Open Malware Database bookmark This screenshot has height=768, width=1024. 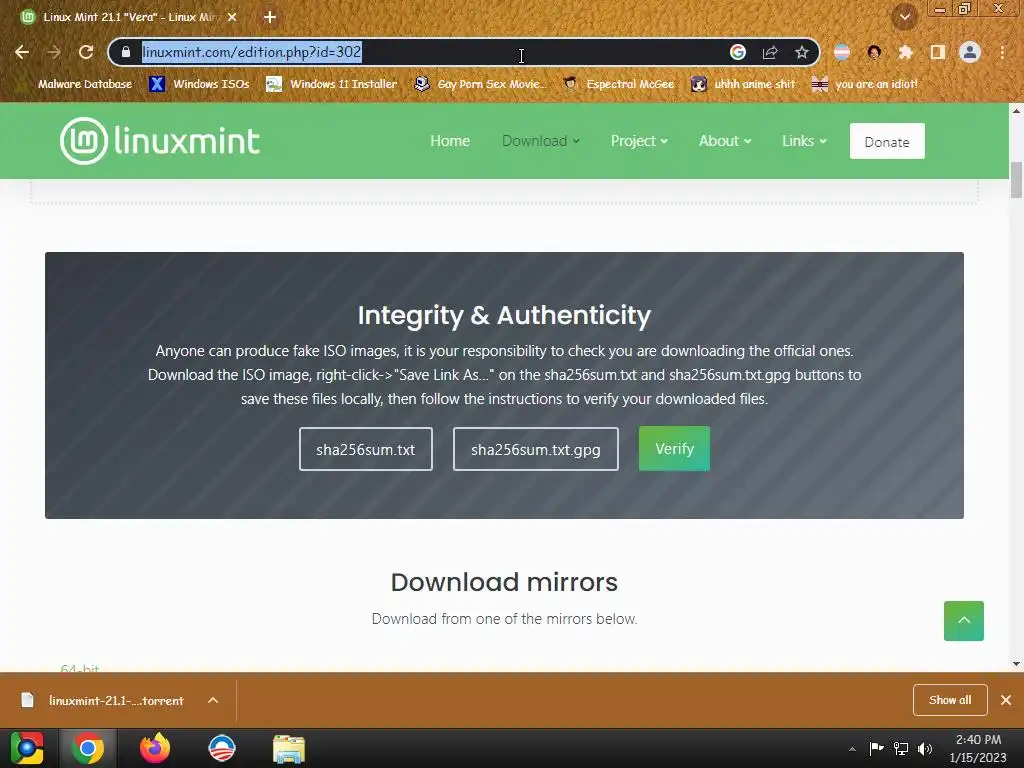pos(75,84)
